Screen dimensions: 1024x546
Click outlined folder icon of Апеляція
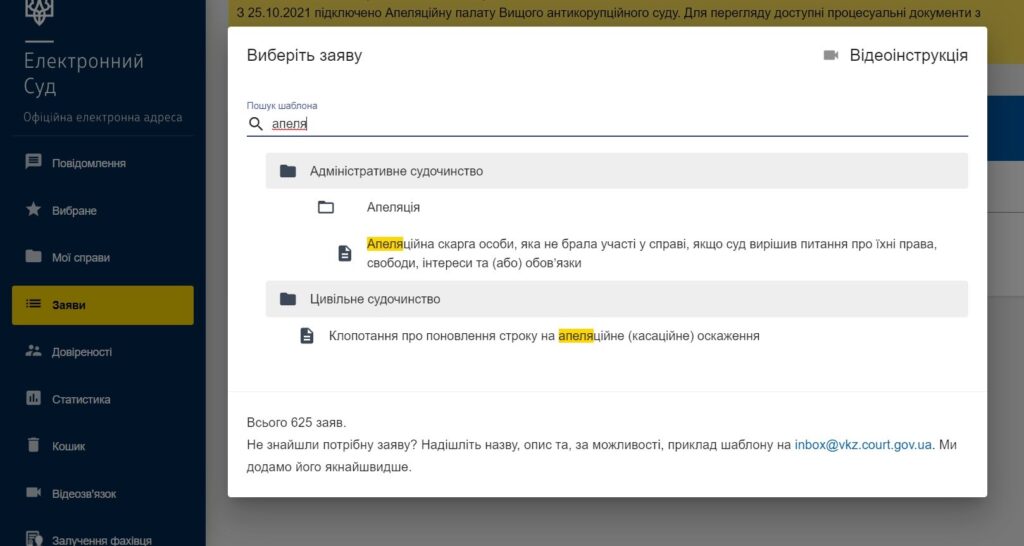click(326, 208)
